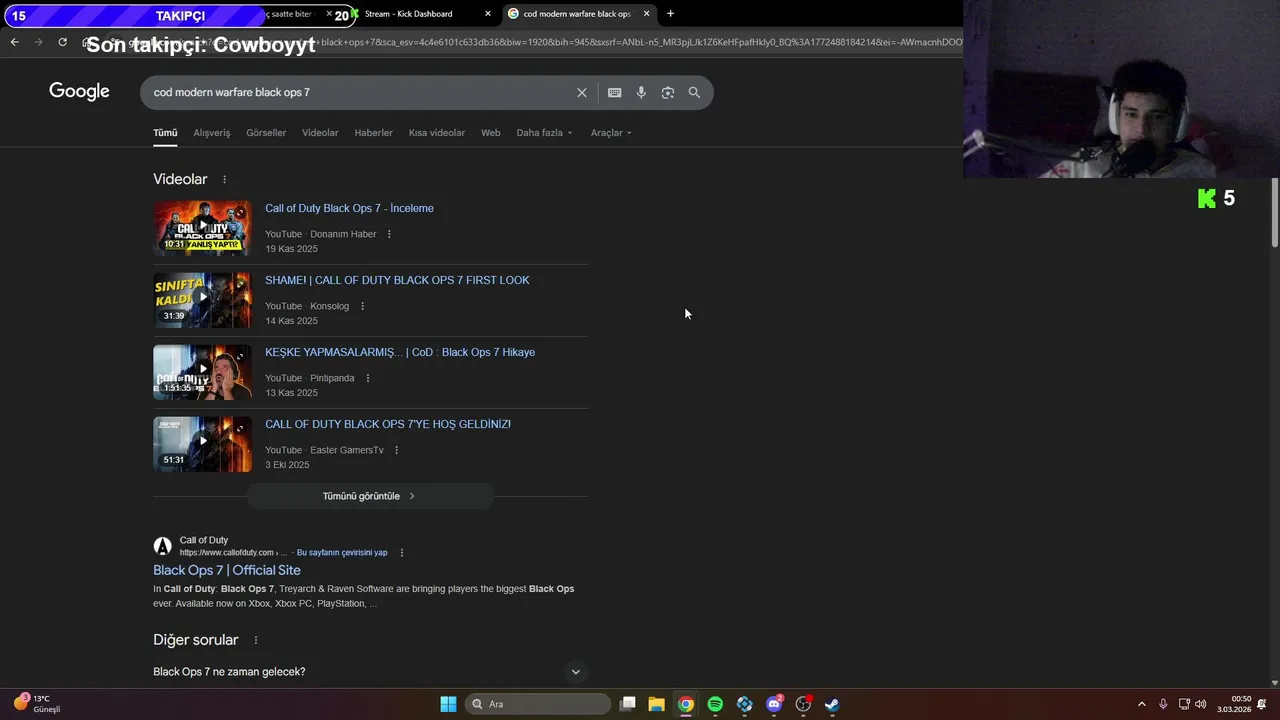Open BLACK OPS 7'YE HOŞ GELDİNİZ video link
This screenshot has height=720, width=1280.
point(388,424)
